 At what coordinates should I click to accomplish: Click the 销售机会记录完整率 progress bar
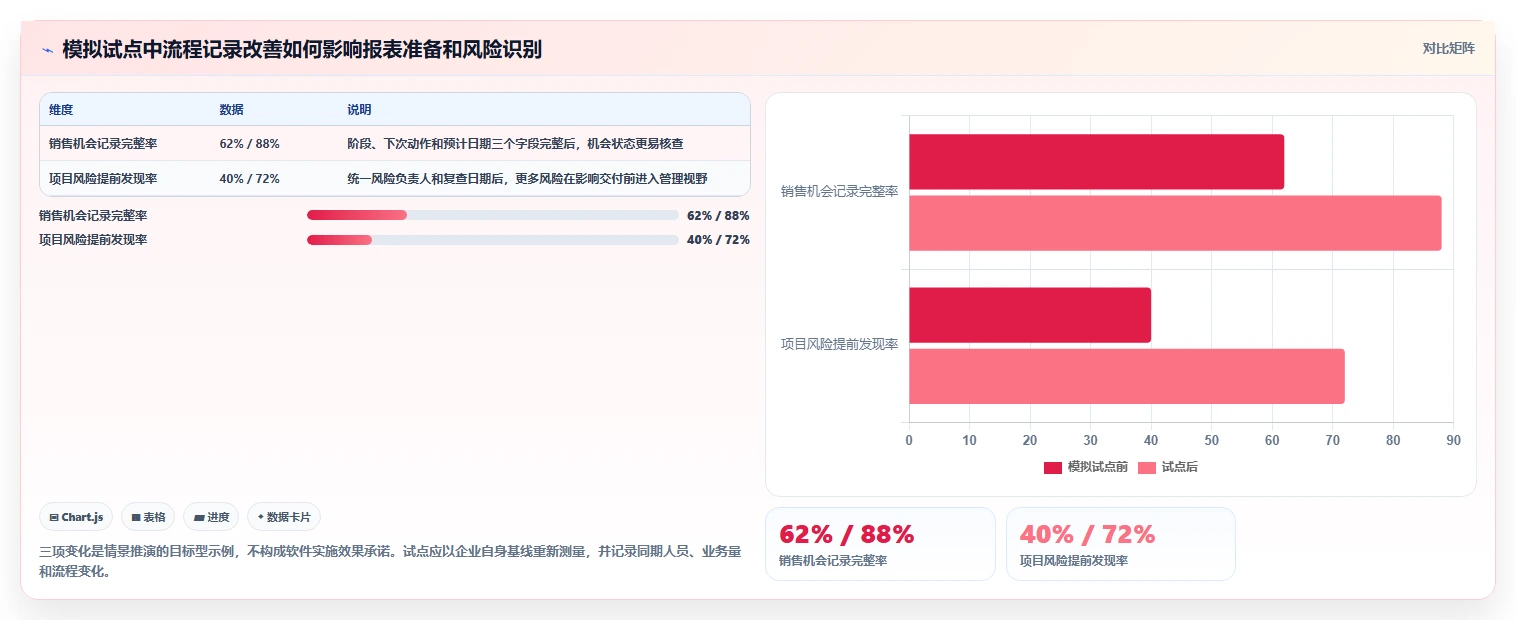click(x=492, y=215)
